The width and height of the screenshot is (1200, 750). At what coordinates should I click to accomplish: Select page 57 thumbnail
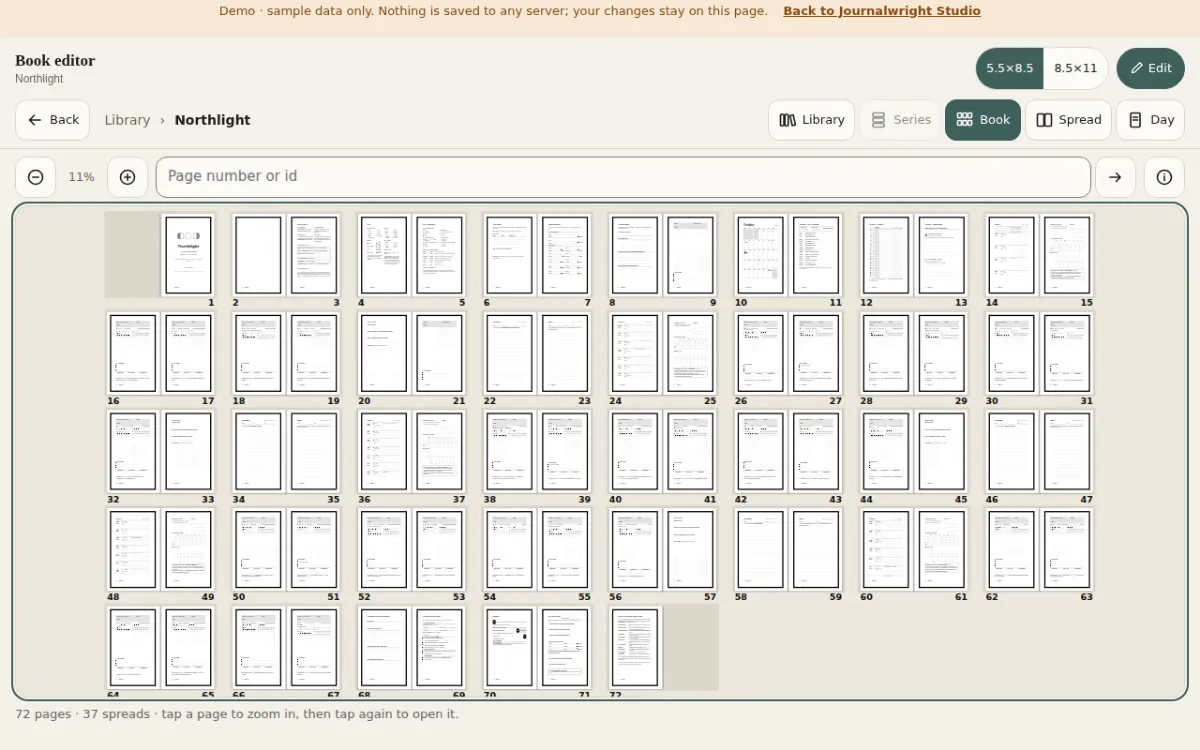click(691, 549)
